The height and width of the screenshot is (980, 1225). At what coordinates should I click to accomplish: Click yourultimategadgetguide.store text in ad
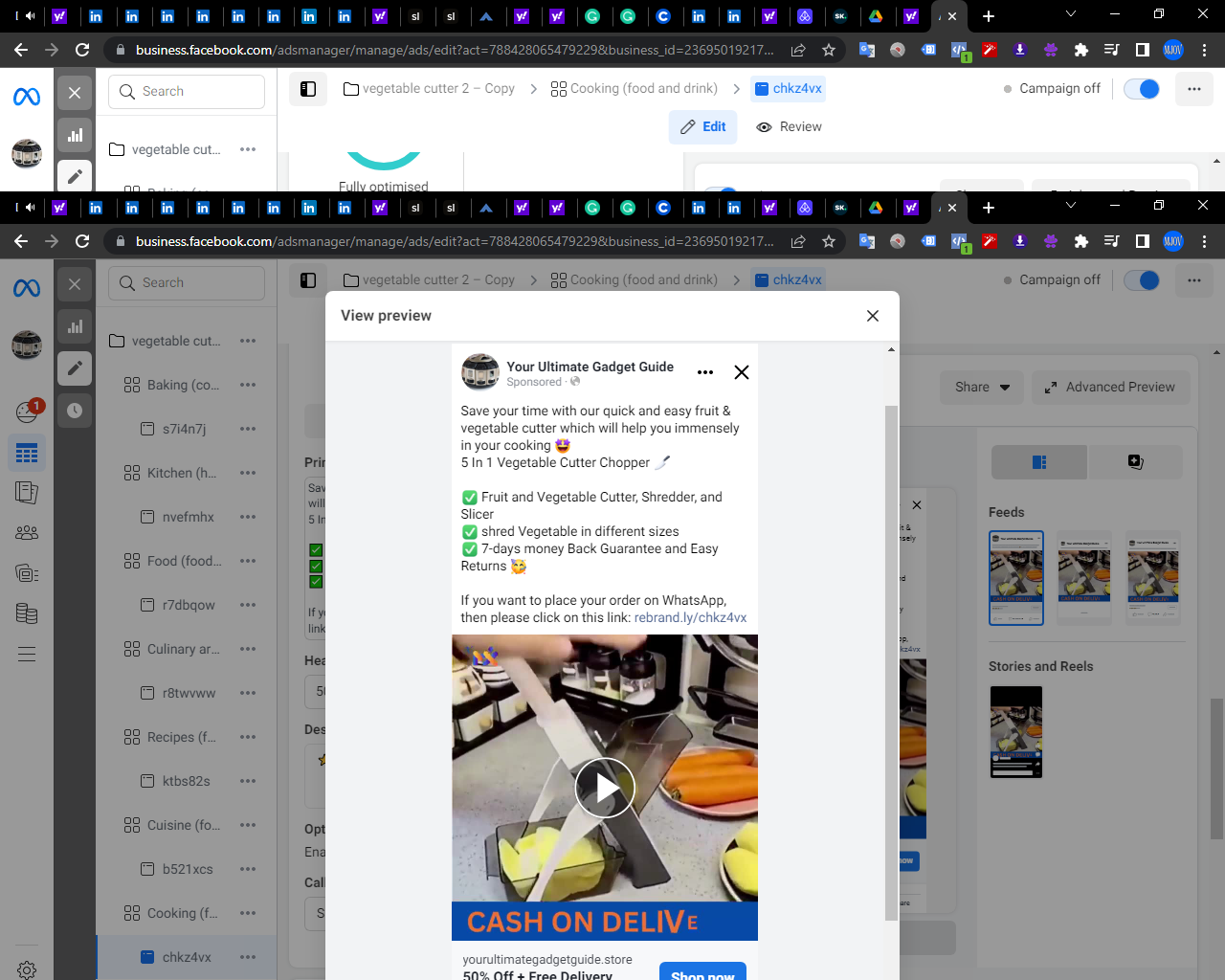pos(547,959)
